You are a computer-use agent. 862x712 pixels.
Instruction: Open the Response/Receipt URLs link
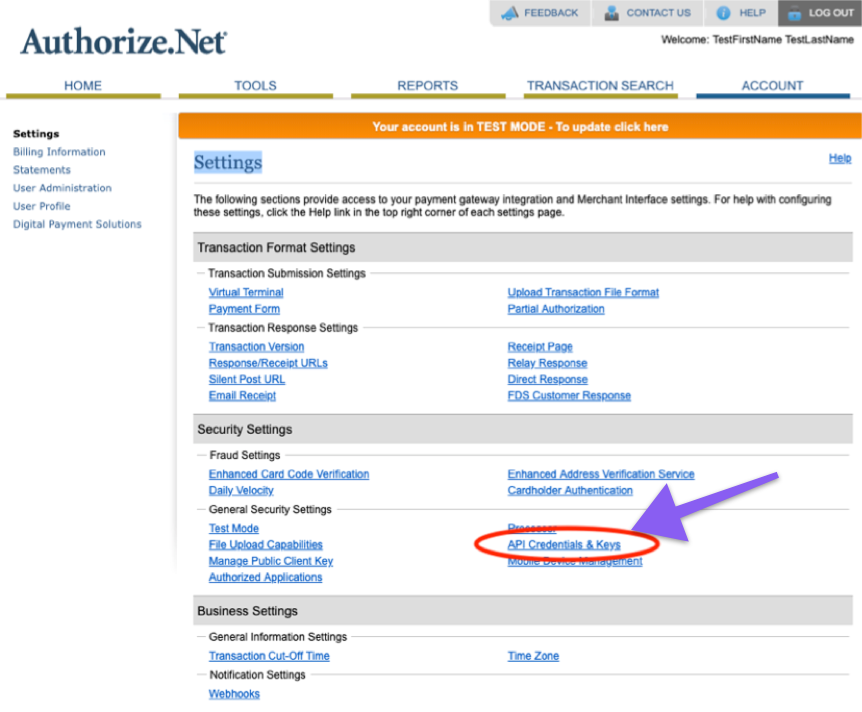pyautogui.click(x=268, y=363)
